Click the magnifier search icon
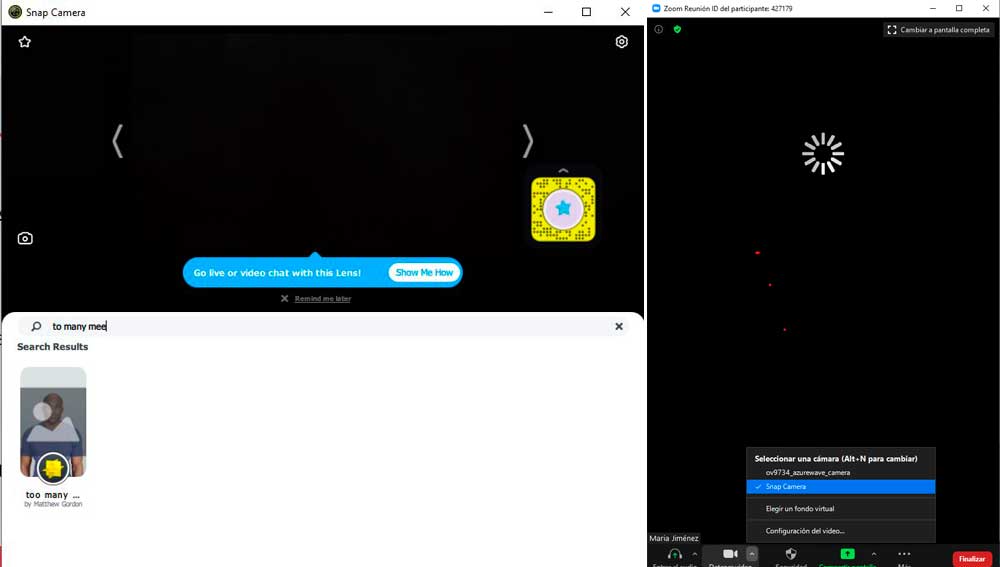The height and width of the screenshot is (567, 1000). pyautogui.click(x=36, y=327)
